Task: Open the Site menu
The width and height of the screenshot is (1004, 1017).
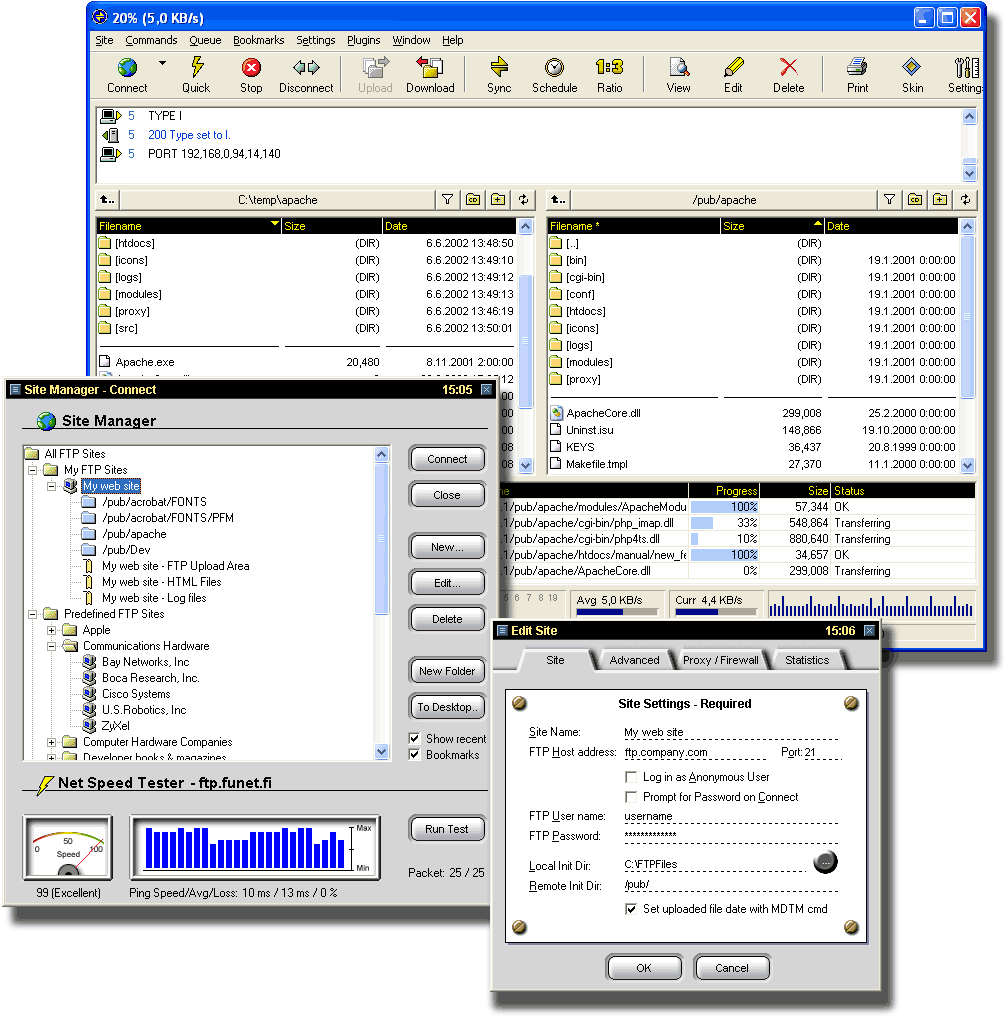Action: point(104,40)
